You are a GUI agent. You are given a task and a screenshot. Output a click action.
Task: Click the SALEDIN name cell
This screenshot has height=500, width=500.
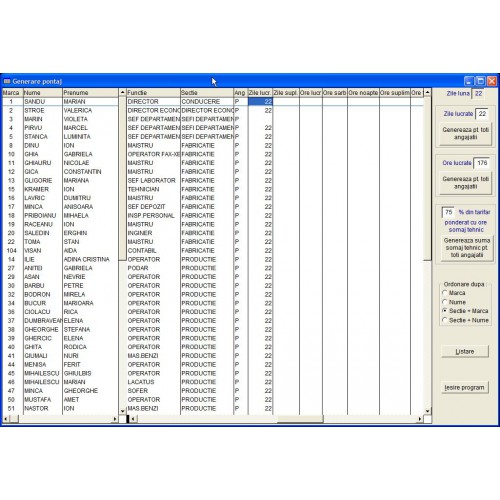coord(43,233)
